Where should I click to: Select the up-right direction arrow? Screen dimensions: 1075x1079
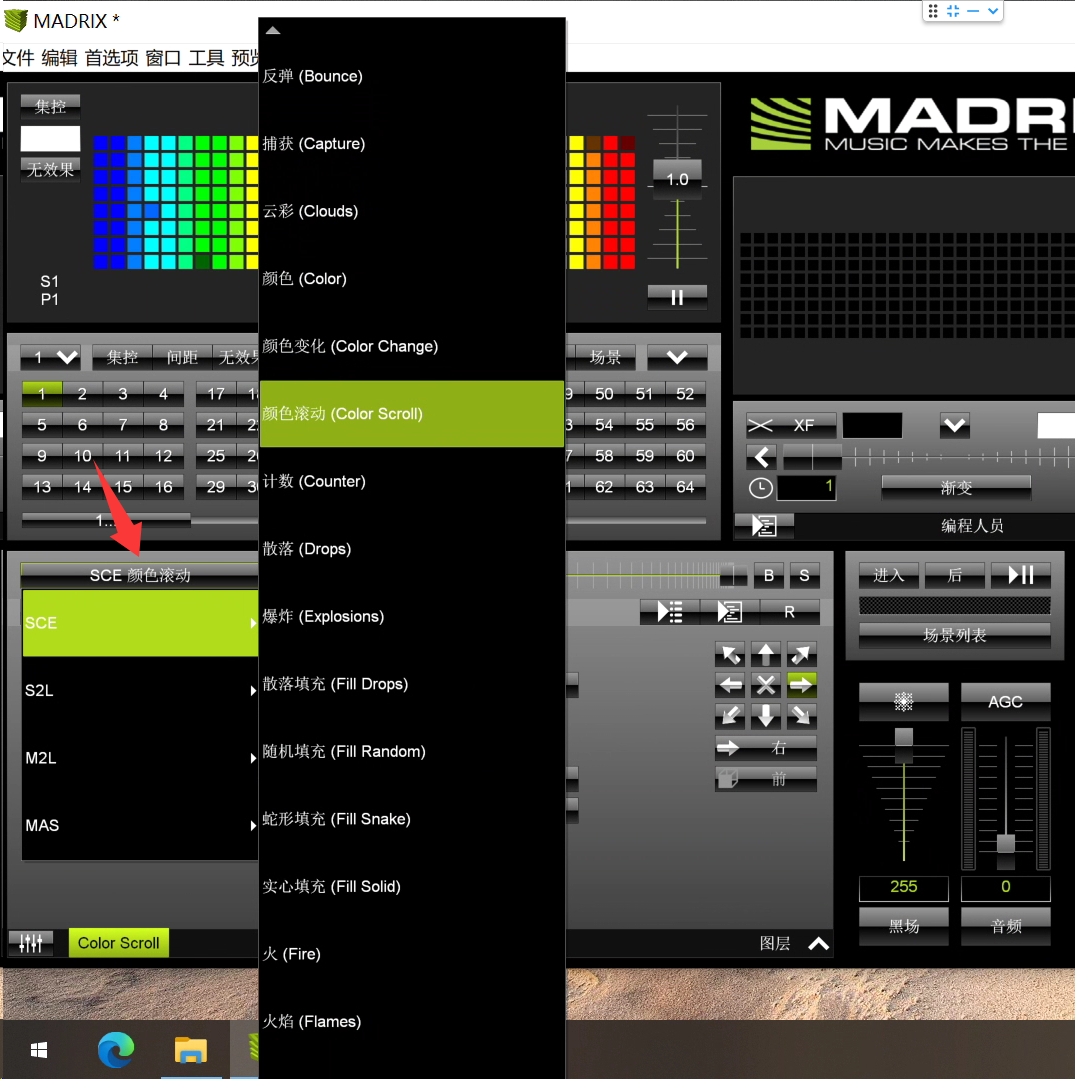(801, 654)
